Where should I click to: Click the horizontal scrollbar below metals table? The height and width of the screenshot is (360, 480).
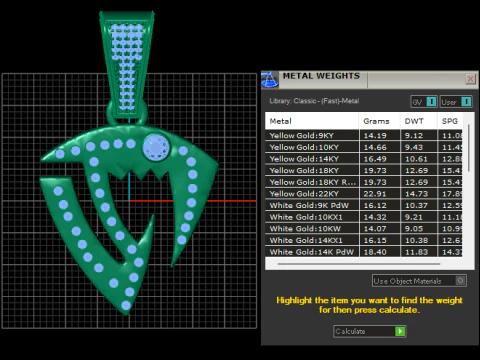pyautogui.click(x=359, y=264)
